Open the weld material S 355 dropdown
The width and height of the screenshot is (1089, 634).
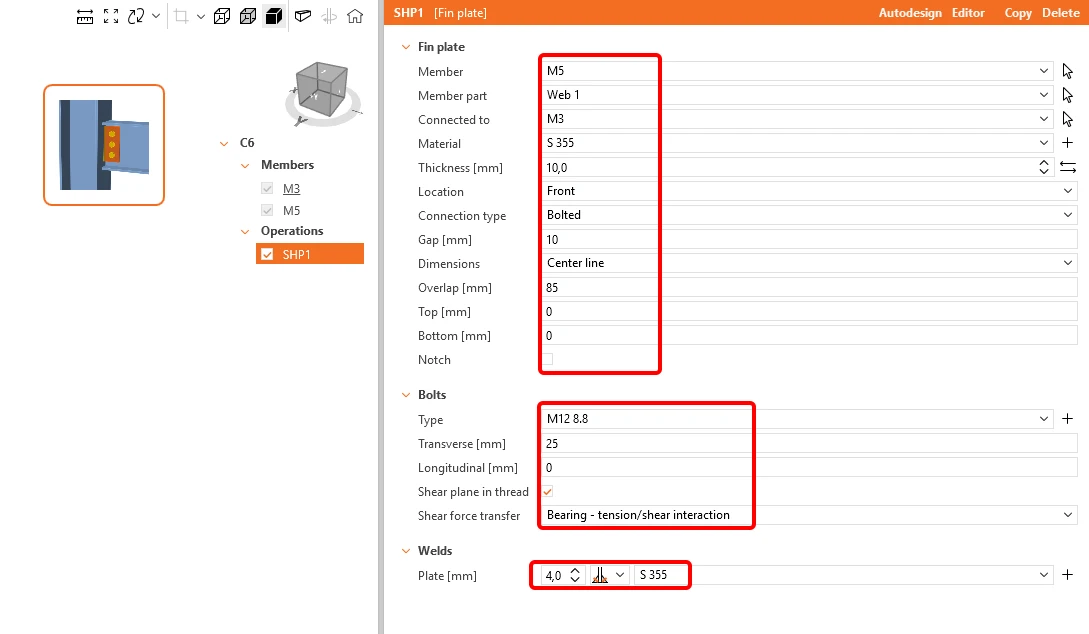click(x=844, y=575)
